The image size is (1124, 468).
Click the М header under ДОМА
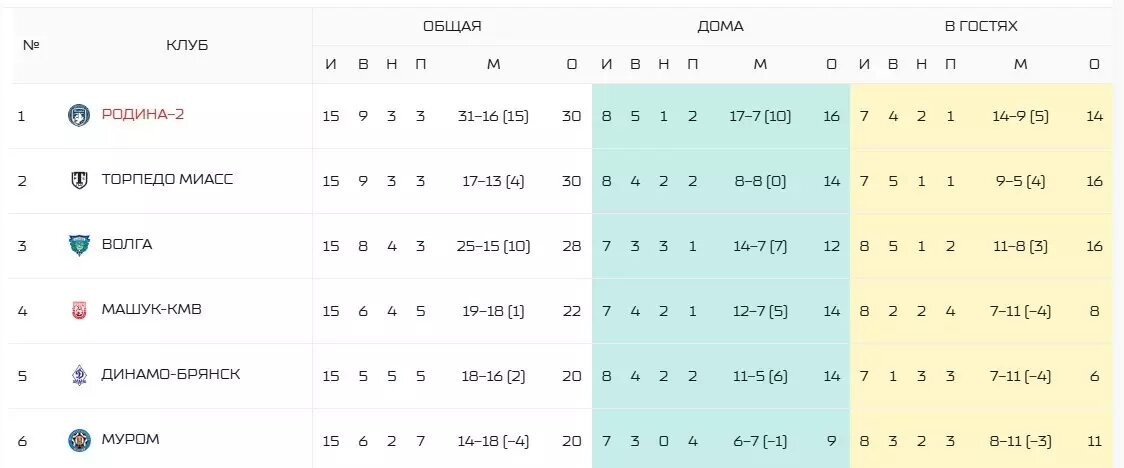[760, 65]
